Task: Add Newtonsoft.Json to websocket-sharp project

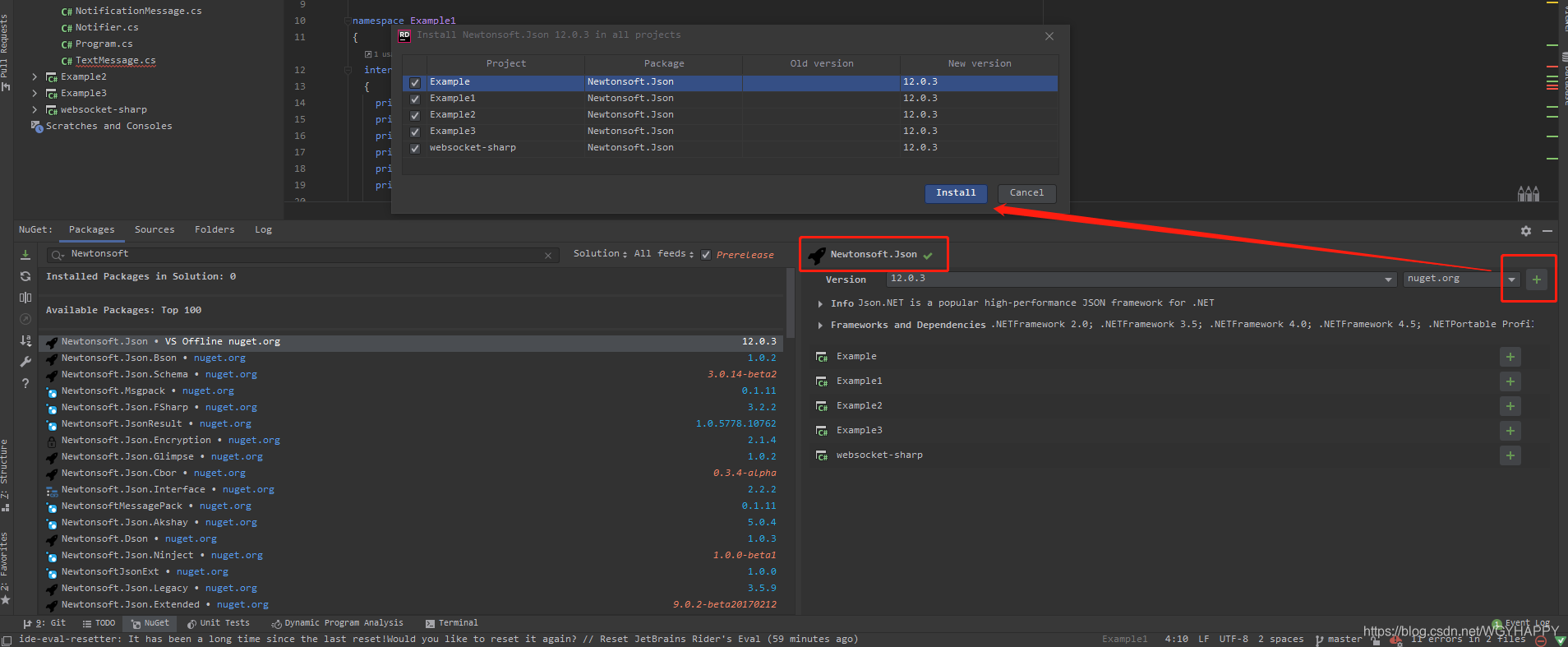Action: point(1510,455)
